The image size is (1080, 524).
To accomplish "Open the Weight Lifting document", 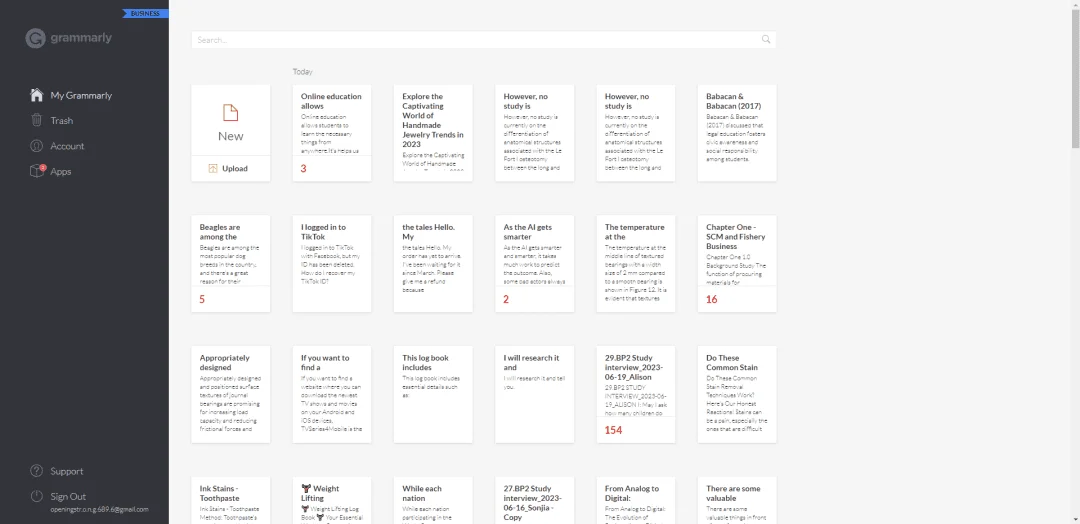I will [x=332, y=501].
